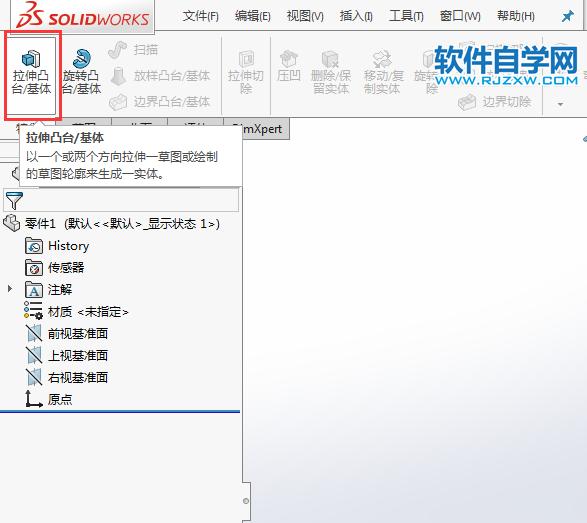Click the pin icon beside the menu bar
Image resolution: width=587 pixels, height=523 pixels.
568,16
